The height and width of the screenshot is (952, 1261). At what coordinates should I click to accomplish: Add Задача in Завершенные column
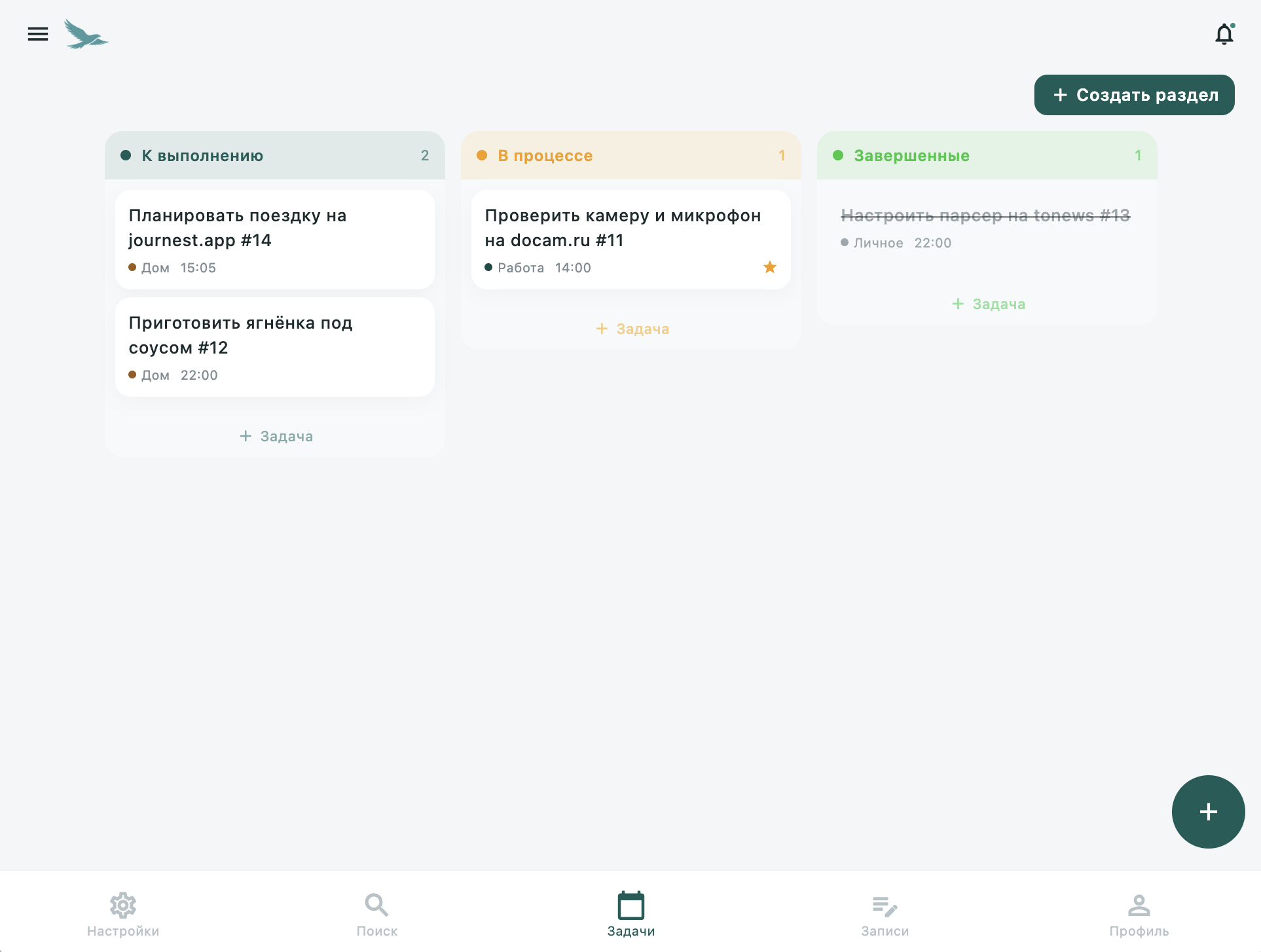(988, 304)
